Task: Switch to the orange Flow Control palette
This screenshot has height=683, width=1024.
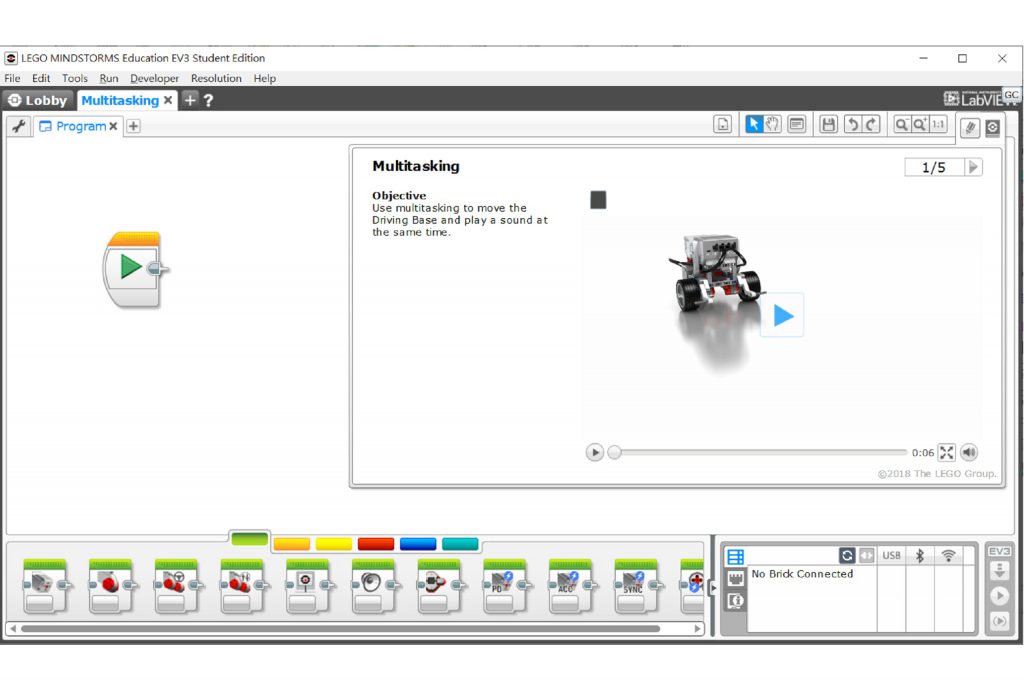Action: 292,543
